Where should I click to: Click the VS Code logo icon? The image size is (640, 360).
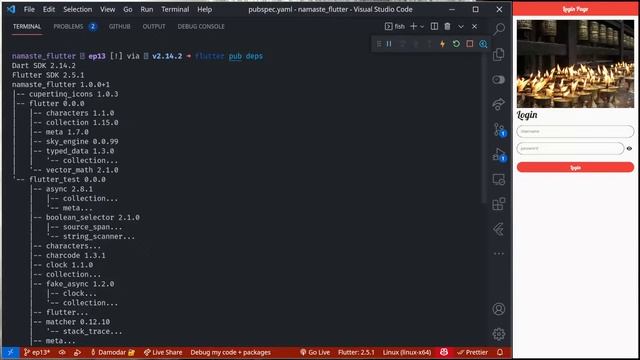[11, 9]
